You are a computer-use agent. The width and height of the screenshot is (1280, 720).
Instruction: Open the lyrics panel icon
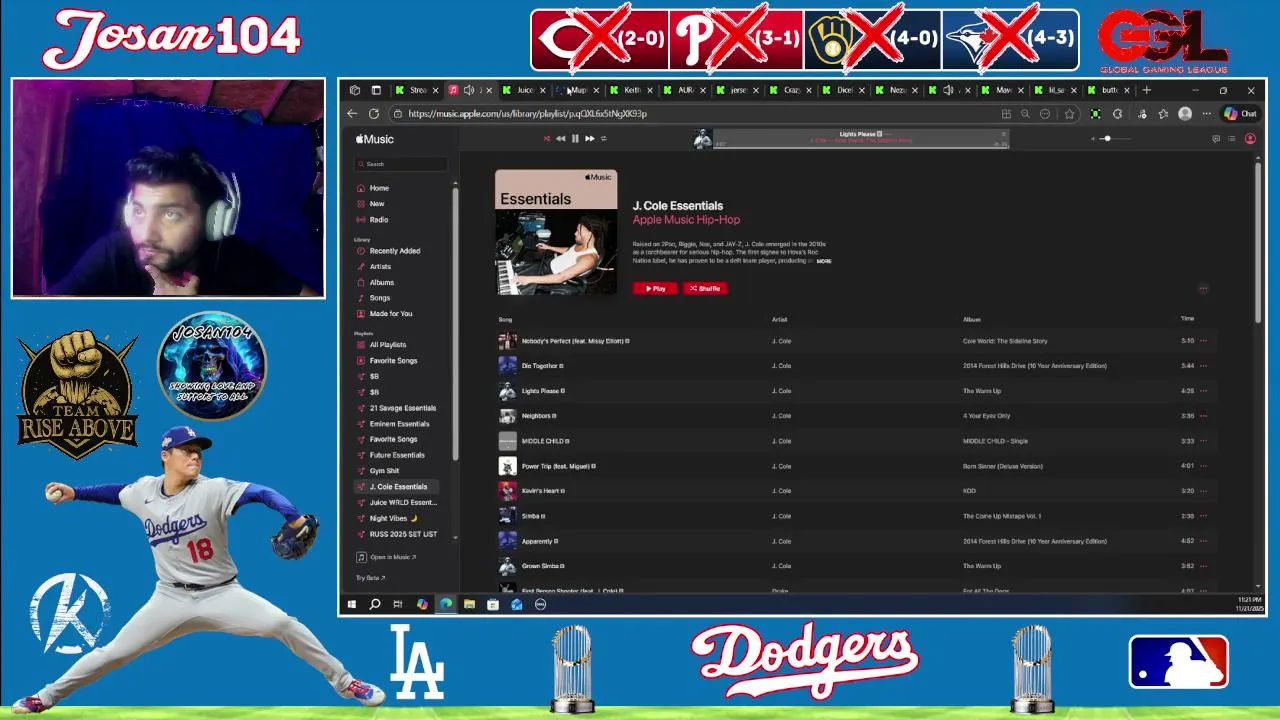[1216, 139]
